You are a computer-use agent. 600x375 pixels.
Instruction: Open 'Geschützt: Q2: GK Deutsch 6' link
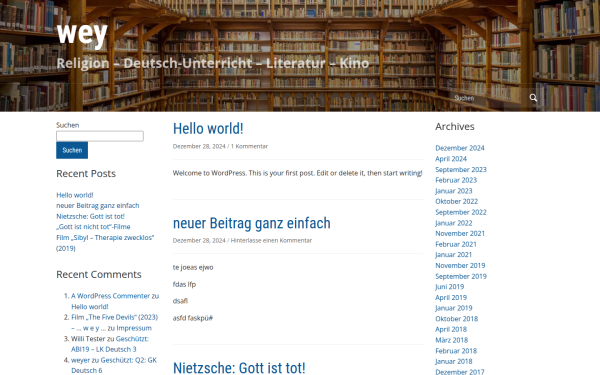coord(114,365)
